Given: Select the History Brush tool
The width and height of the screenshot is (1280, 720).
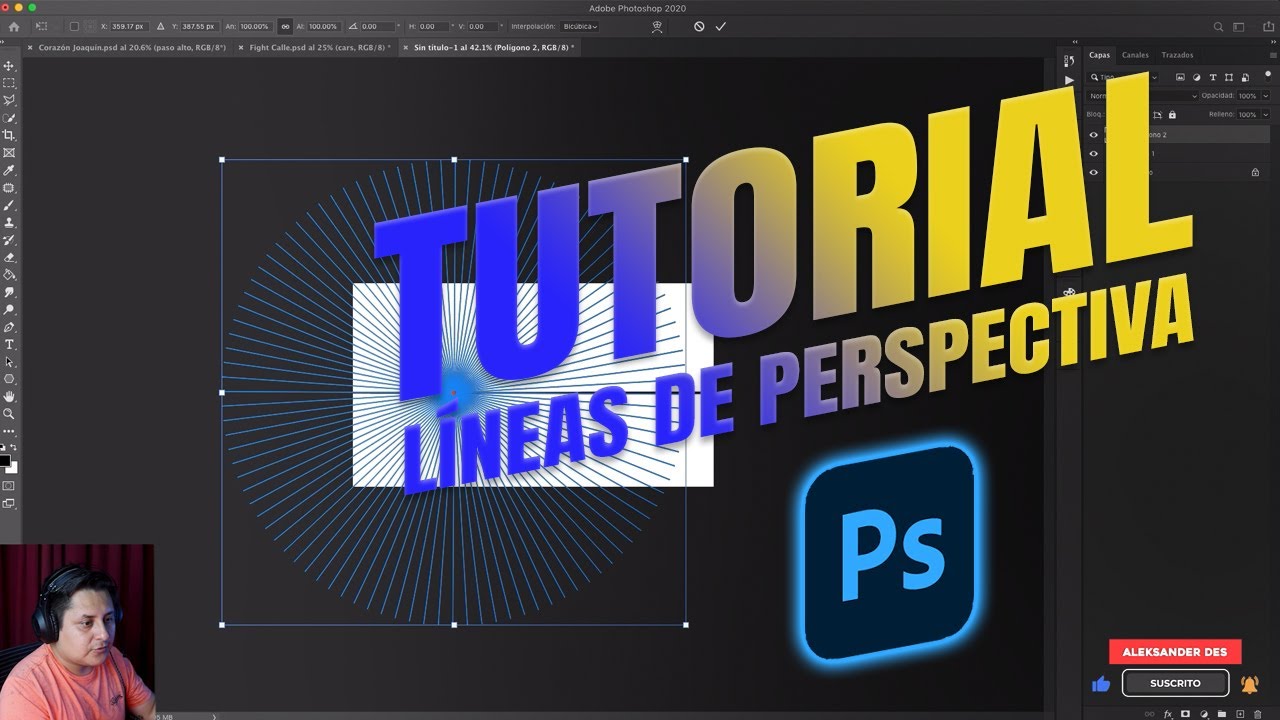Looking at the screenshot, I should [9, 240].
